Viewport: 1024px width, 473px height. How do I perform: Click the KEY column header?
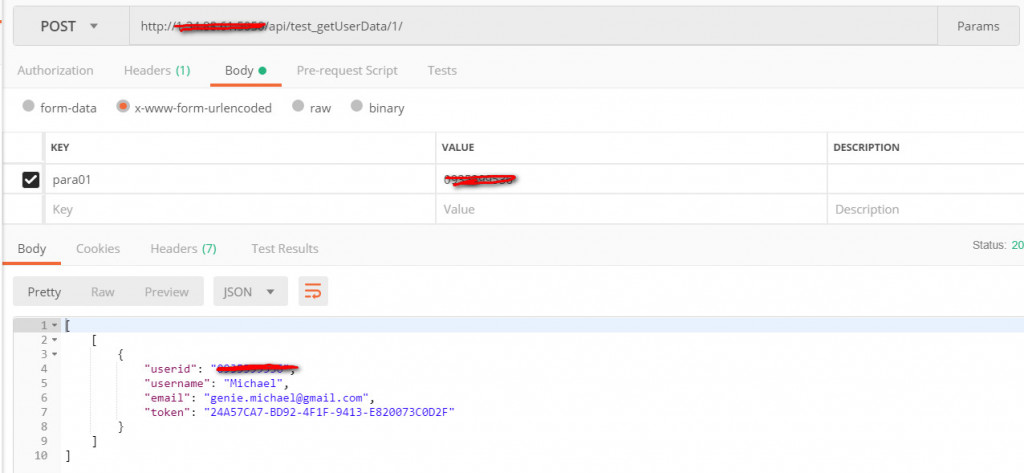tap(60, 148)
